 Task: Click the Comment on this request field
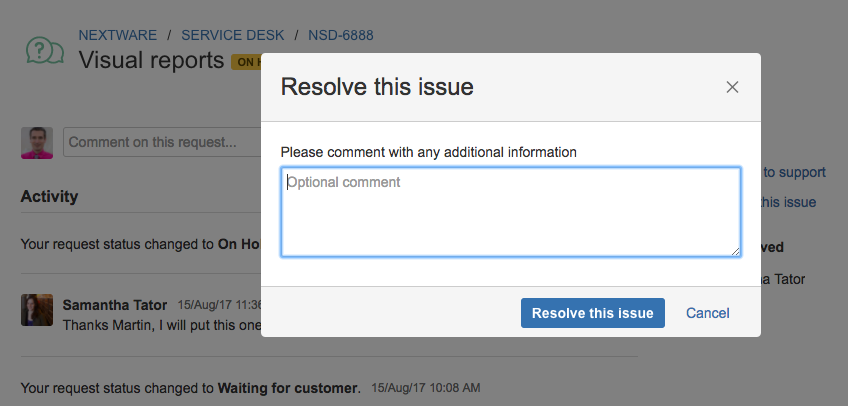point(162,142)
